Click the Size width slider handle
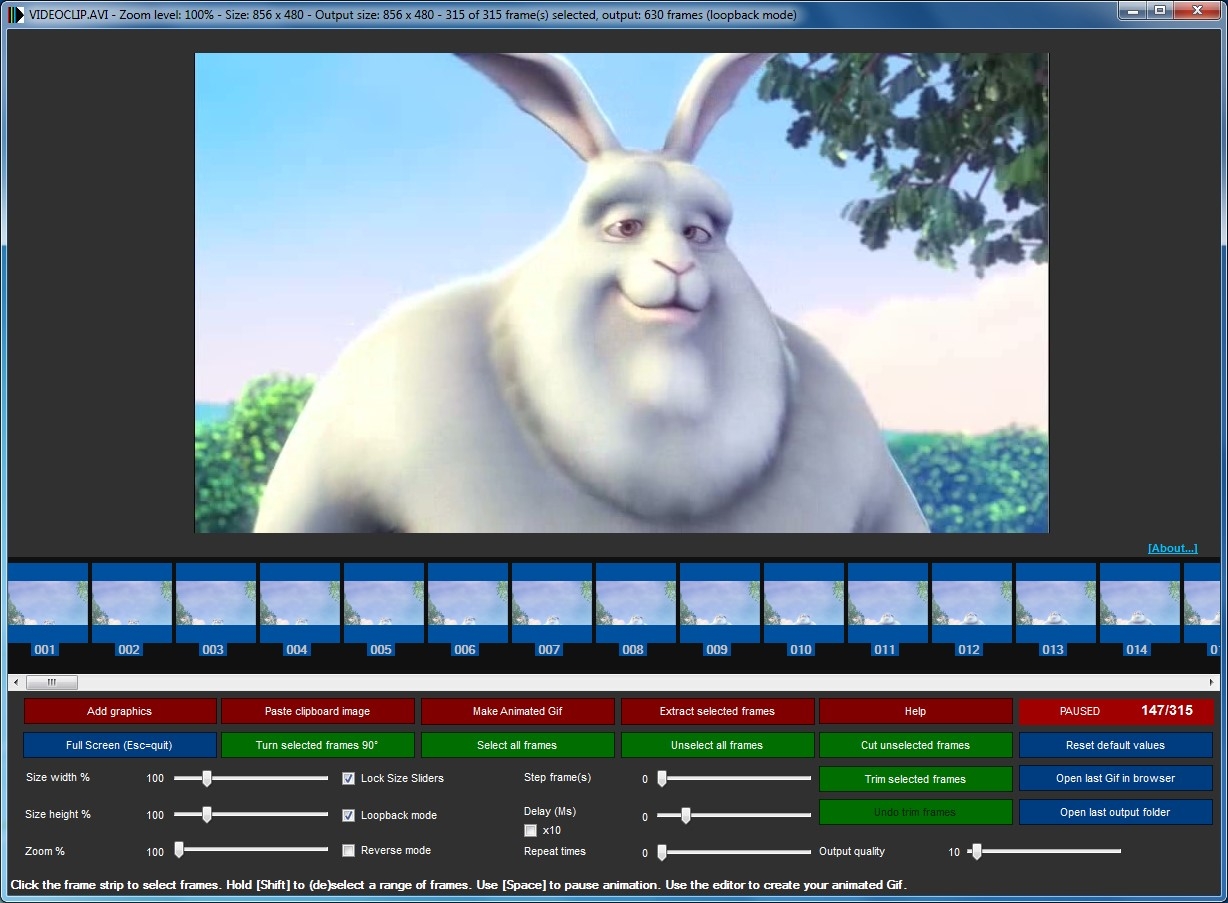The height and width of the screenshot is (903, 1228). point(206,777)
